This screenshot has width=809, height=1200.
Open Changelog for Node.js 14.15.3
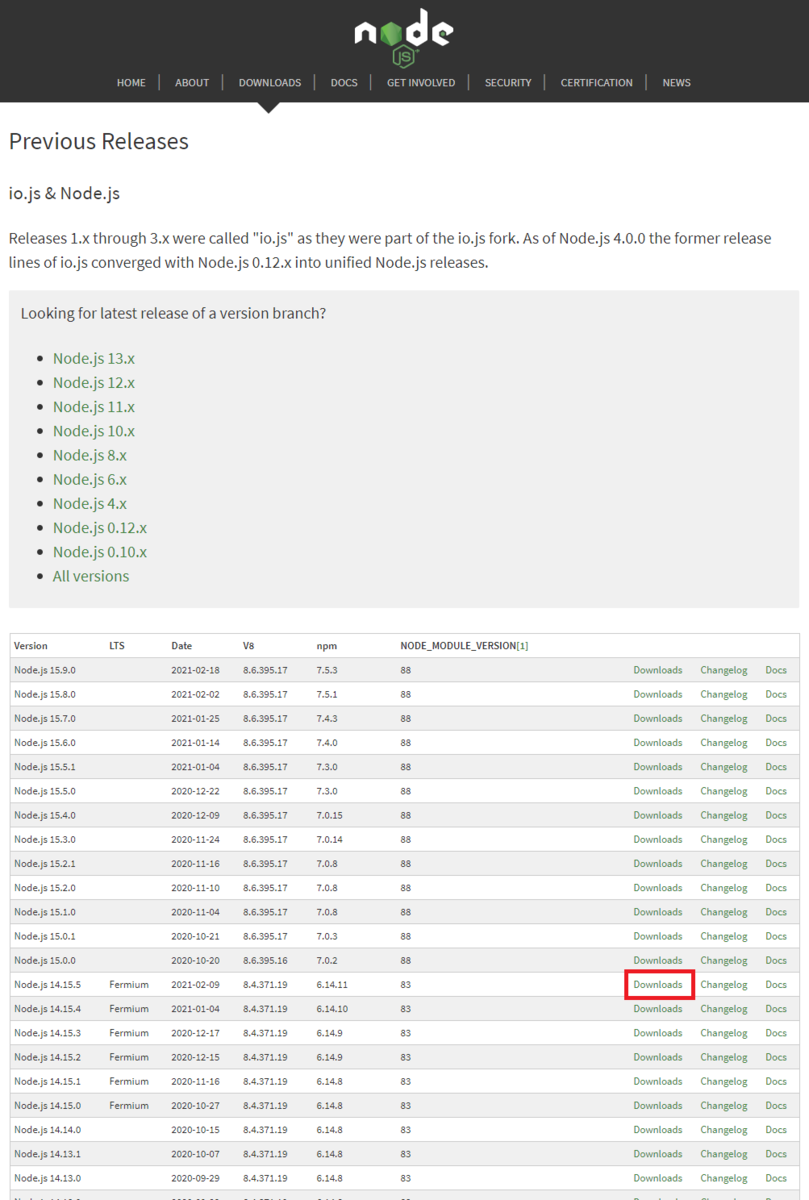(724, 1033)
